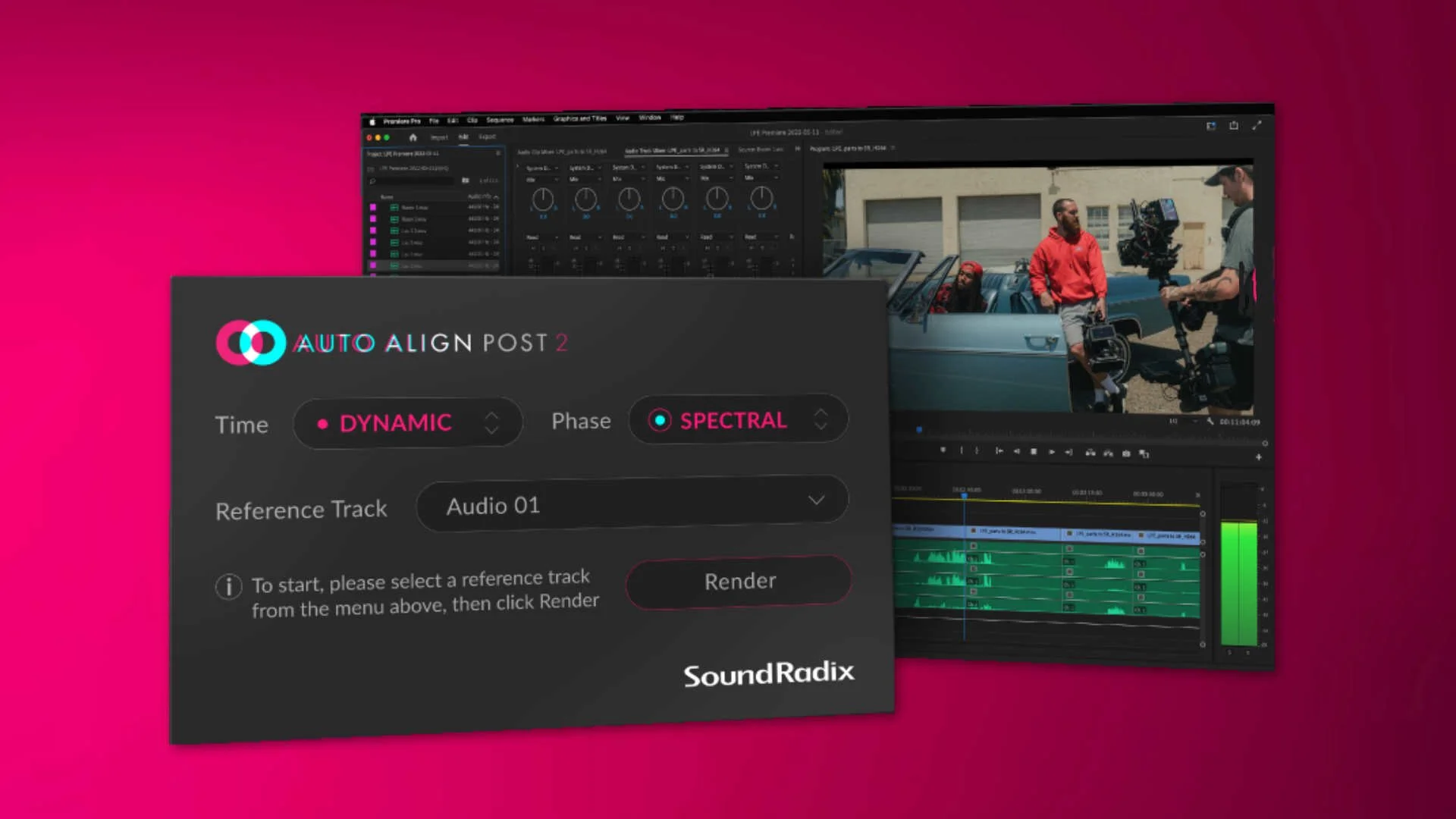Click the Render button
1456x819 pixels.
(x=739, y=582)
